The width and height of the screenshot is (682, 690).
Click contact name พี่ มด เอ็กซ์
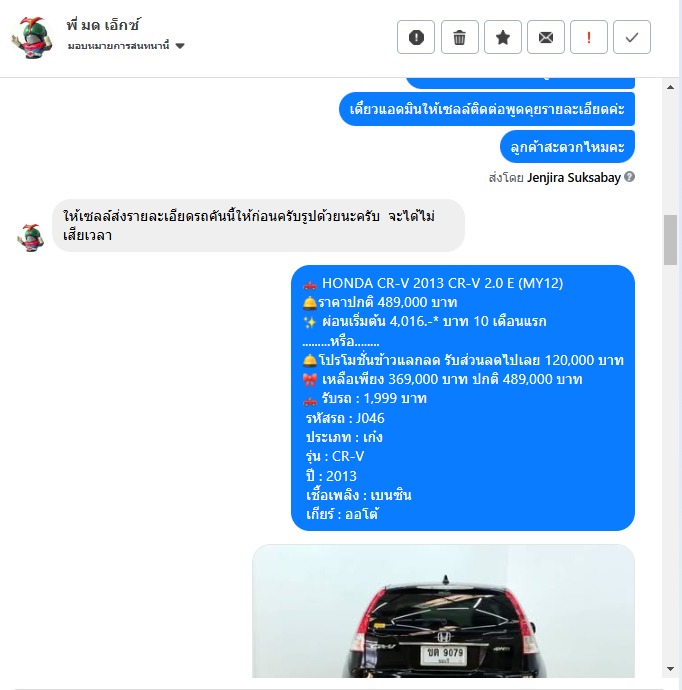103,25
